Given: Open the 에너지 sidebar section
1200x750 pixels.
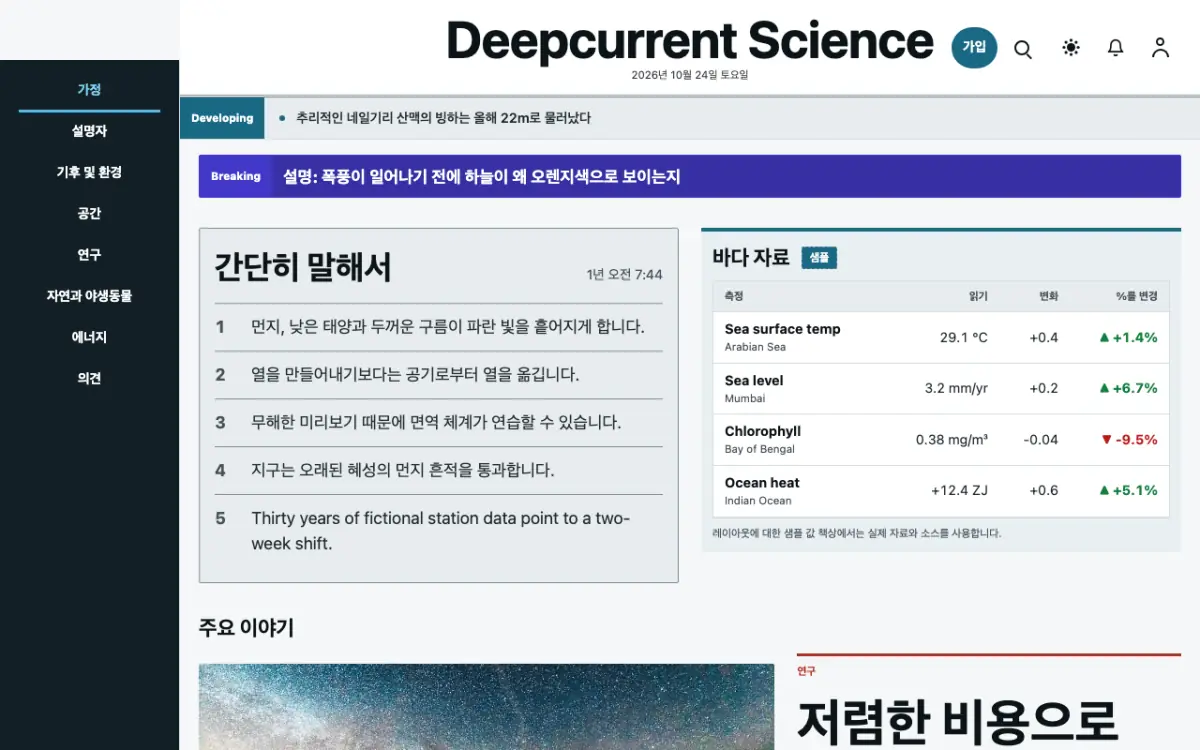Looking at the screenshot, I should pos(89,337).
